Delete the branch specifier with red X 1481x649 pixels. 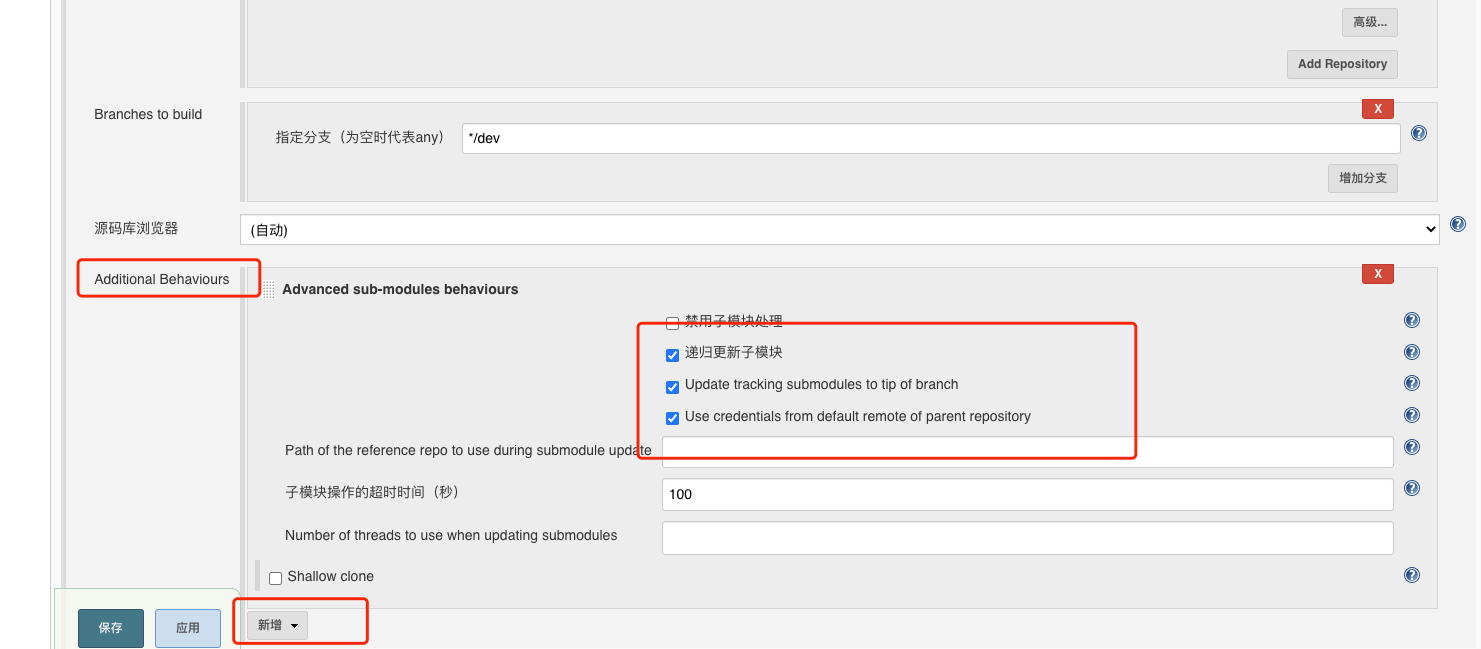[x=1378, y=109]
